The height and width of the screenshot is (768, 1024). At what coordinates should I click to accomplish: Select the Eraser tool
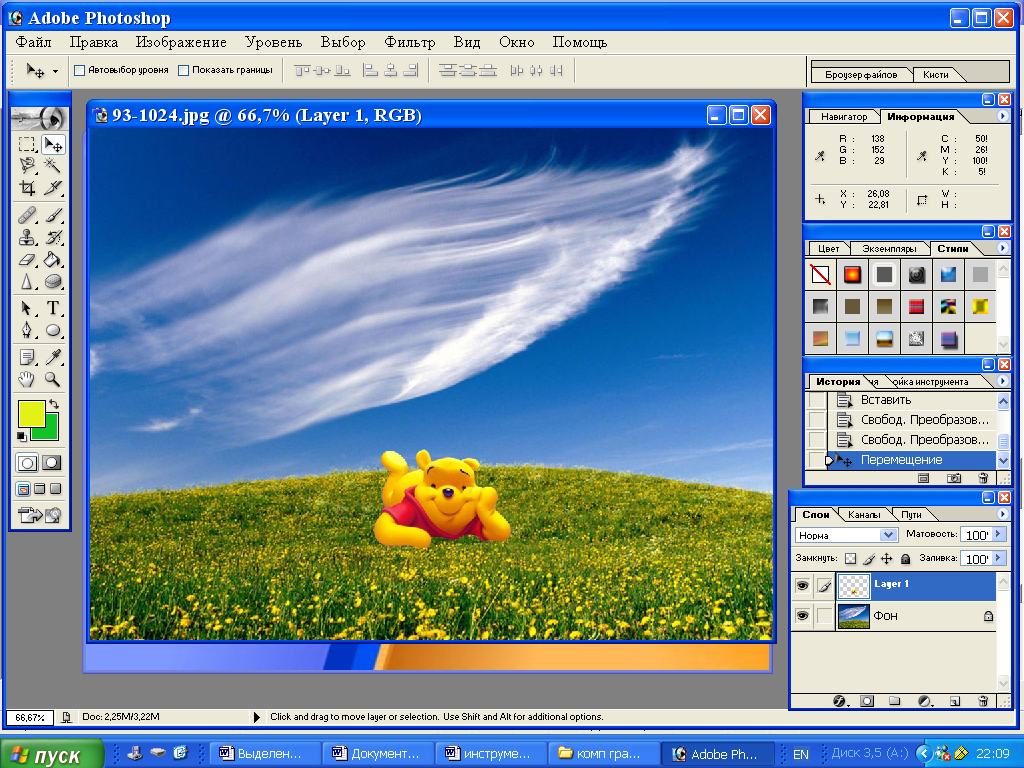pyautogui.click(x=27, y=259)
